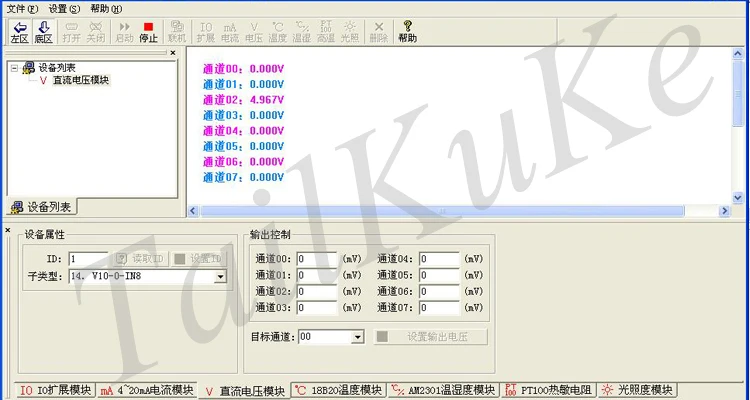
Task: Click the ID input field
Action: click(88, 259)
